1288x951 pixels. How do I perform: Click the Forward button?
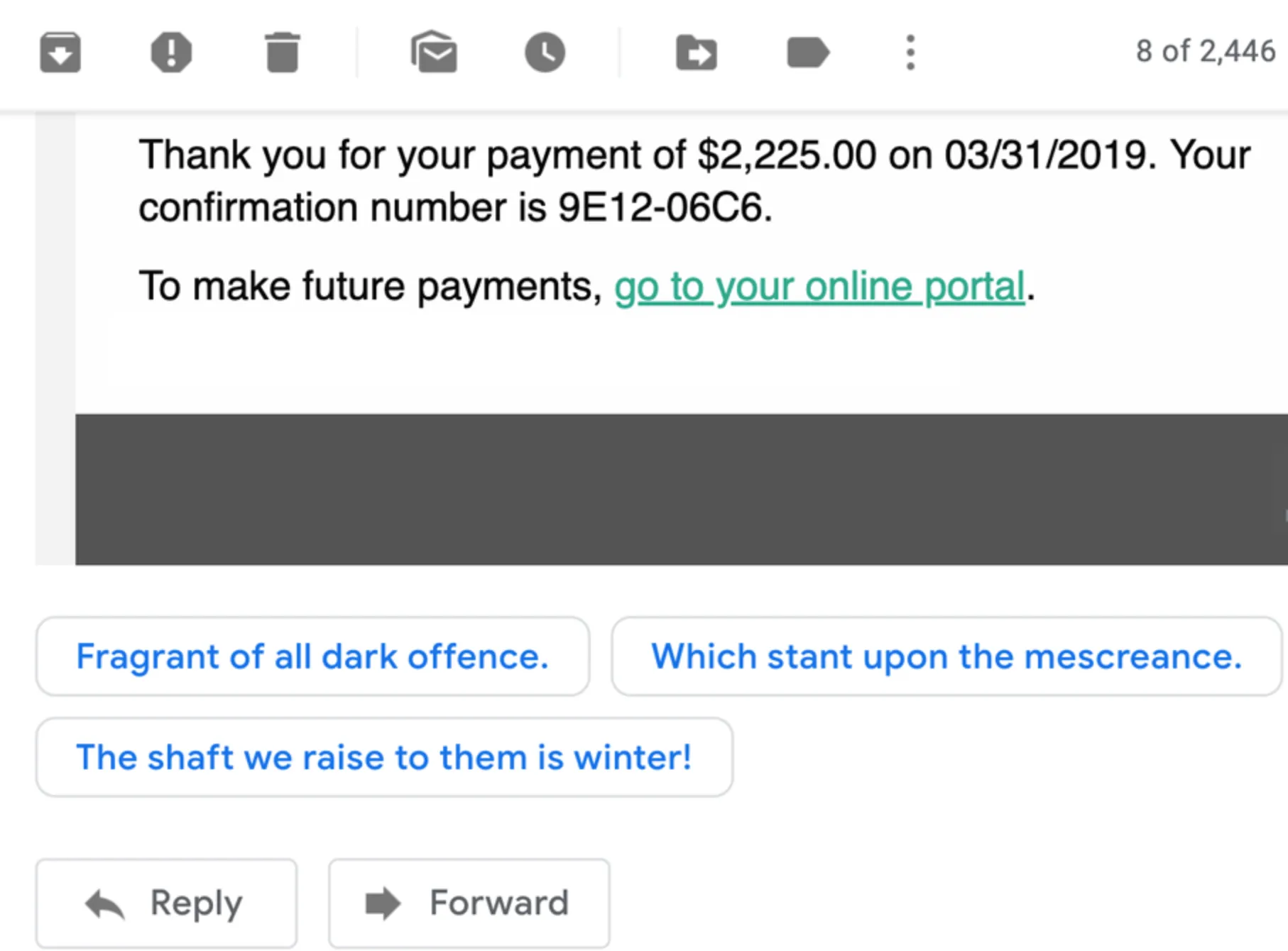coord(469,903)
